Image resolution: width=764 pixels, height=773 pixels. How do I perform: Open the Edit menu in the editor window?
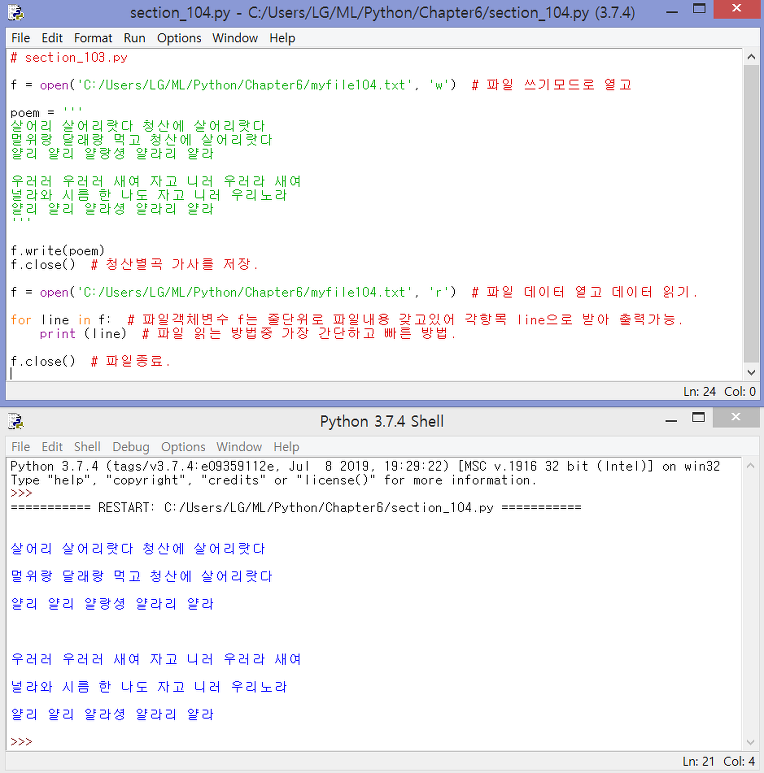coord(52,38)
